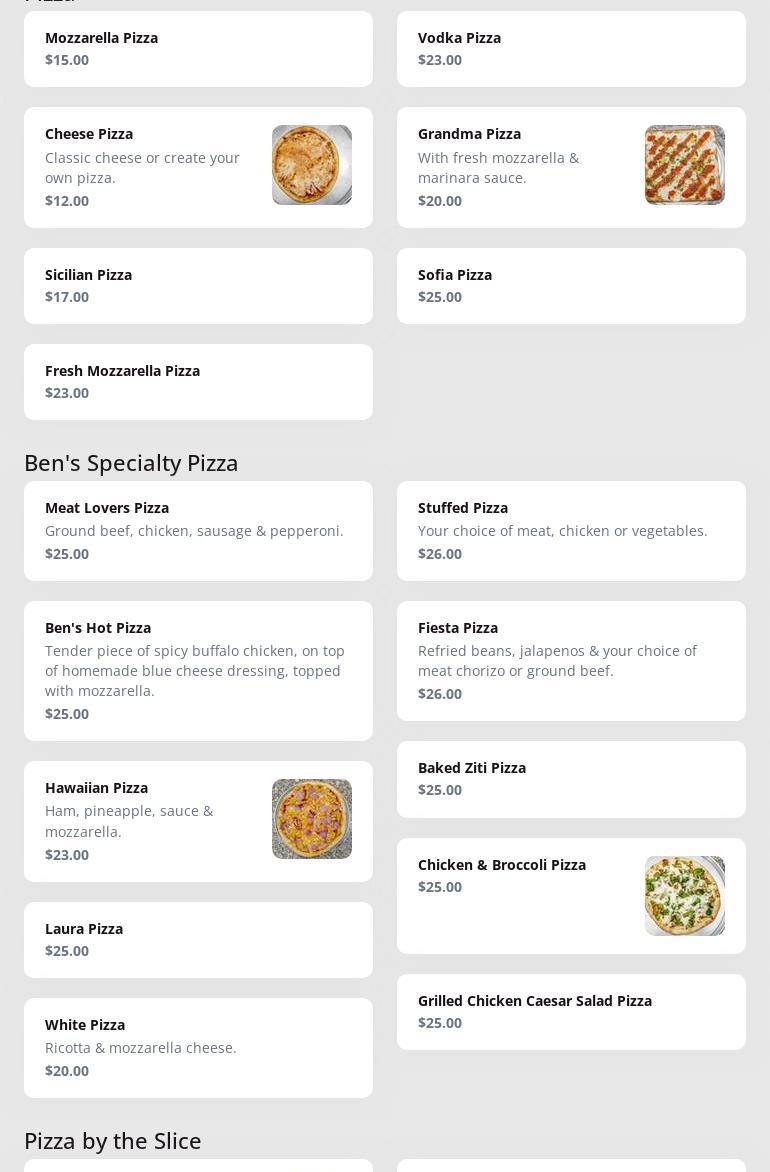Choose the Vodka Pizza item
This screenshot has width=770, height=1172.
point(571,49)
